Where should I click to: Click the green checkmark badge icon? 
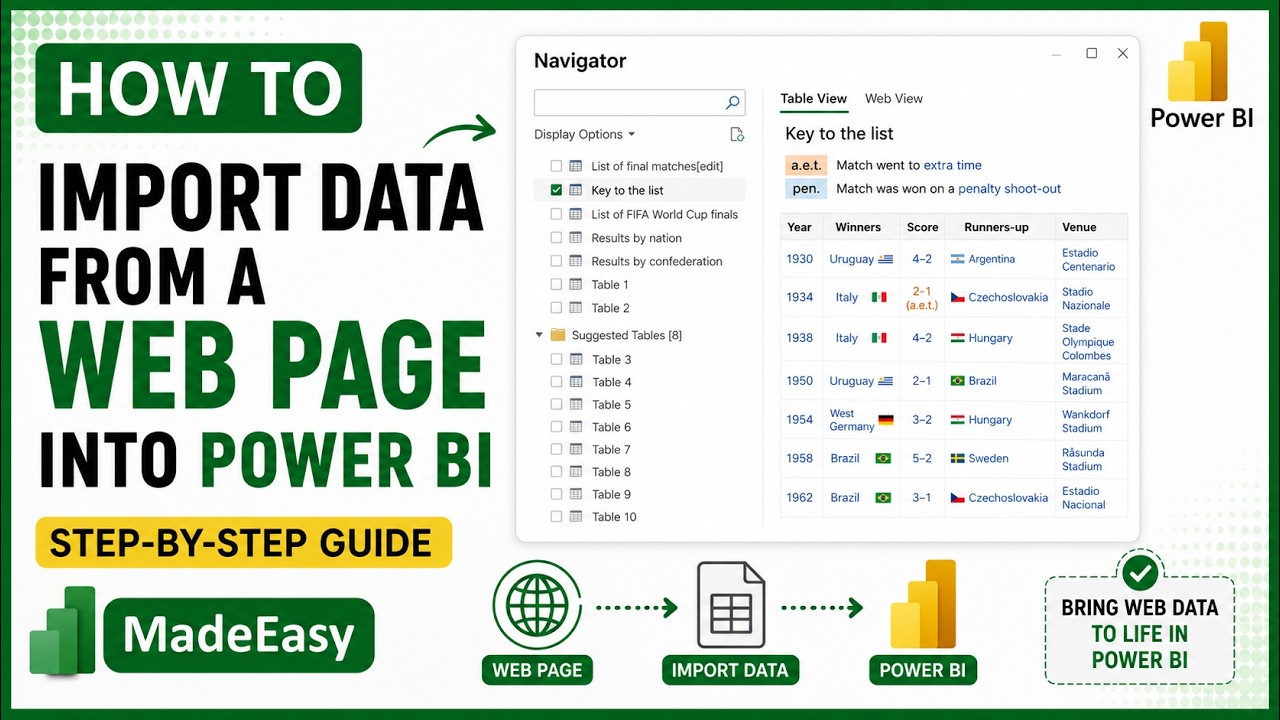[x=1140, y=572]
